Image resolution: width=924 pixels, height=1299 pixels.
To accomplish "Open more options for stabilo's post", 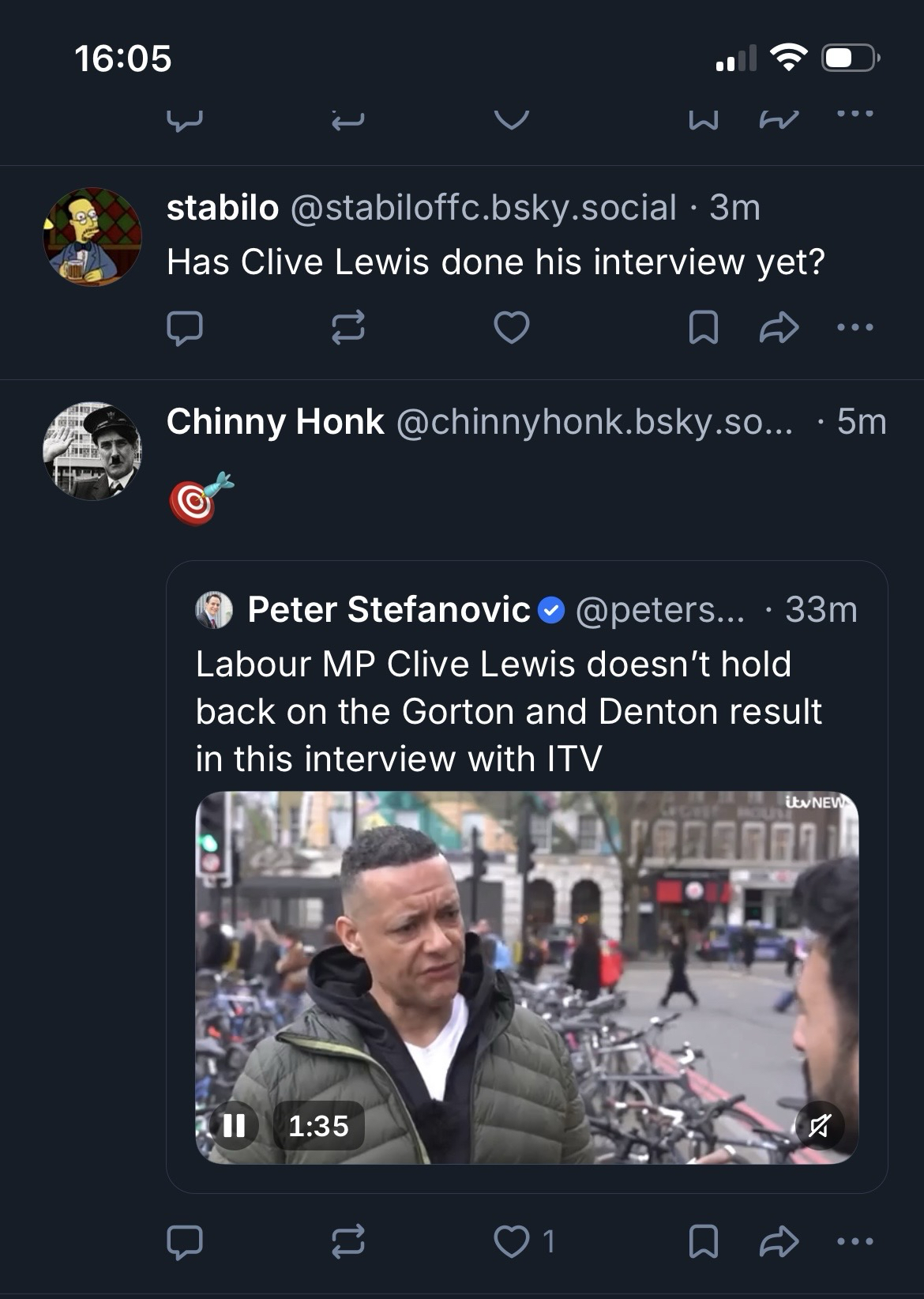I will 855,327.
